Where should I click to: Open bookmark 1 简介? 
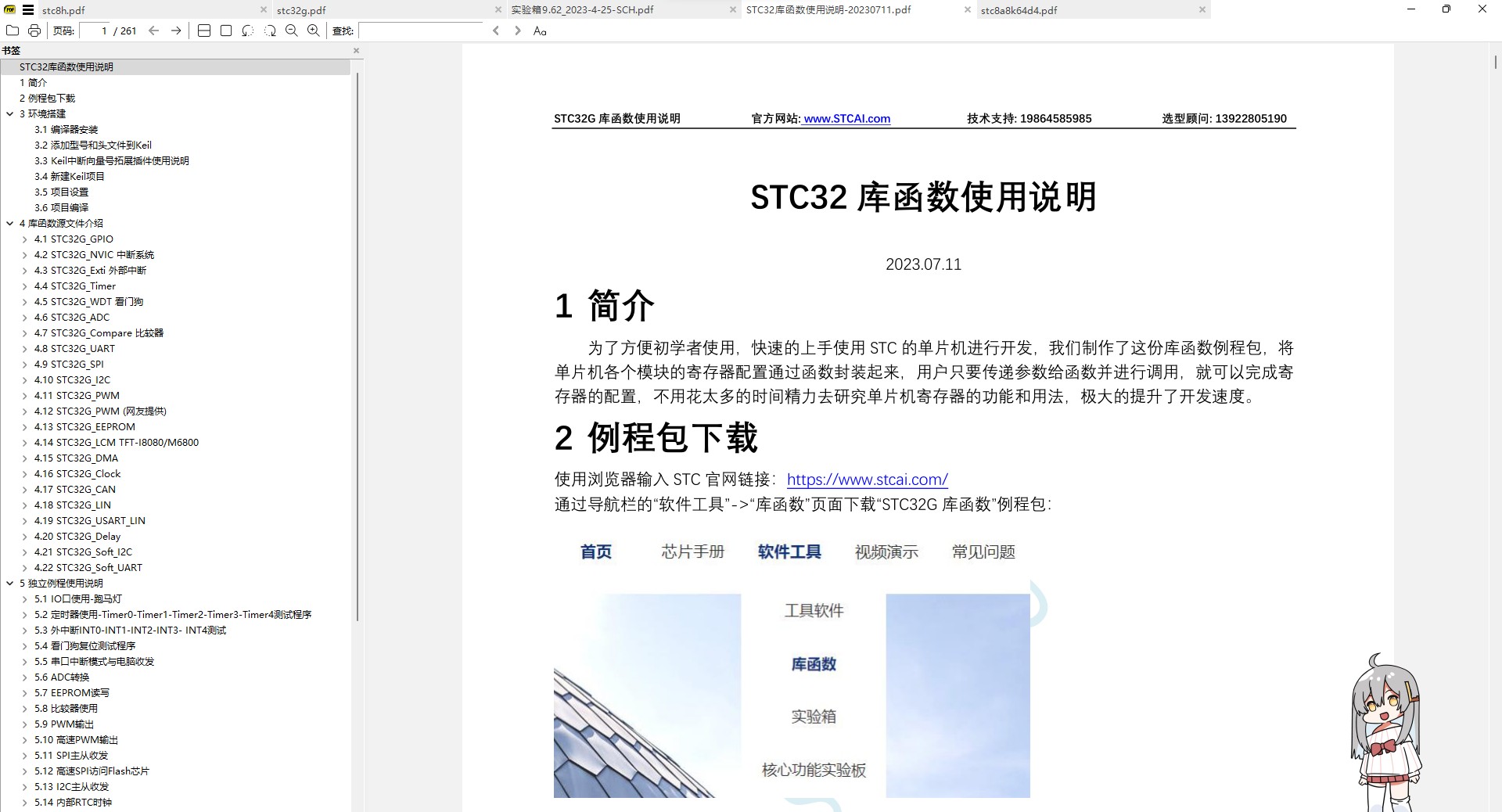(x=33, y=82)
